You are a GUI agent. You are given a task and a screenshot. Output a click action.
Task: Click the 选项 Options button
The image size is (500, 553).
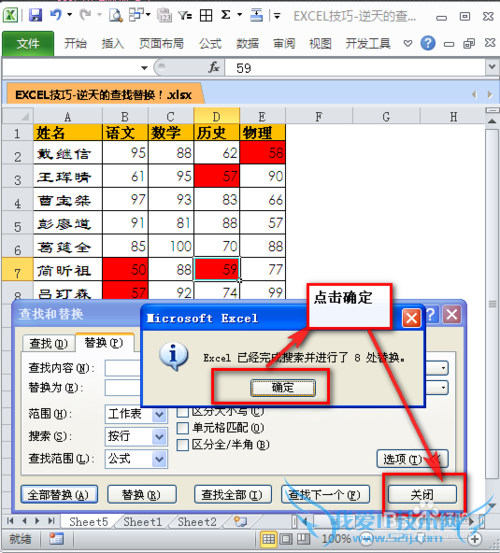413,459
